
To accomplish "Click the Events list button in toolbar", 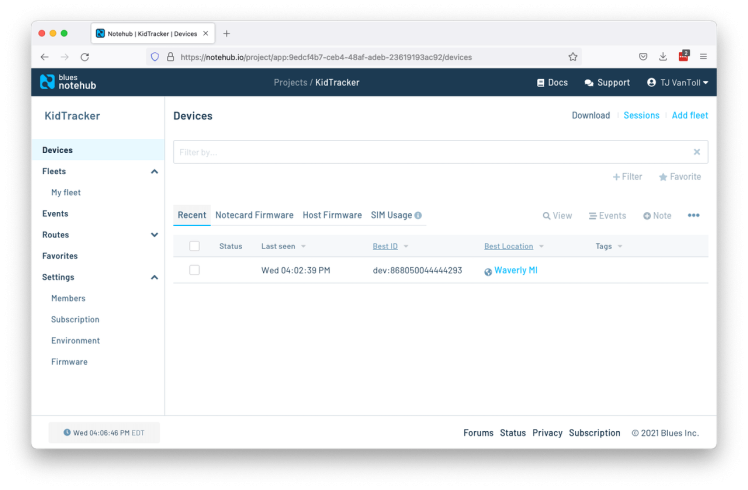I will pos(607,216).
